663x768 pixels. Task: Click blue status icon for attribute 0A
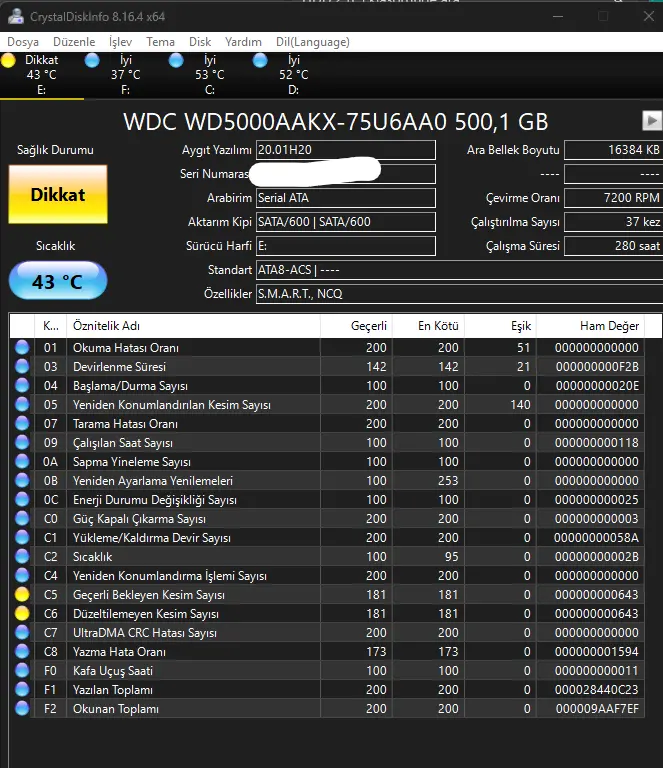tap(22, 461)
